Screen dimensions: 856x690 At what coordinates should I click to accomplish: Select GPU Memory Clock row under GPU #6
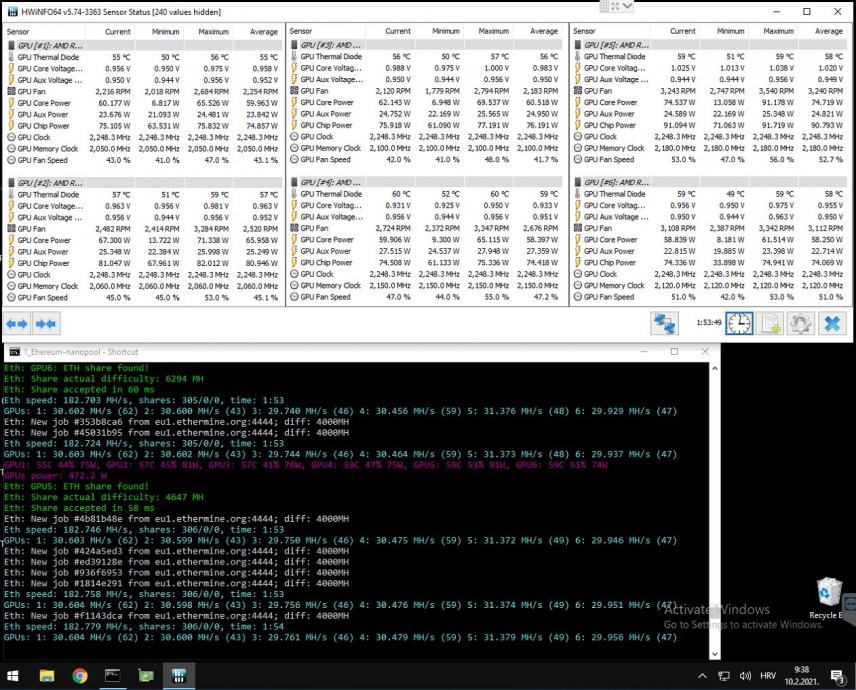click(x=710, y=285)
